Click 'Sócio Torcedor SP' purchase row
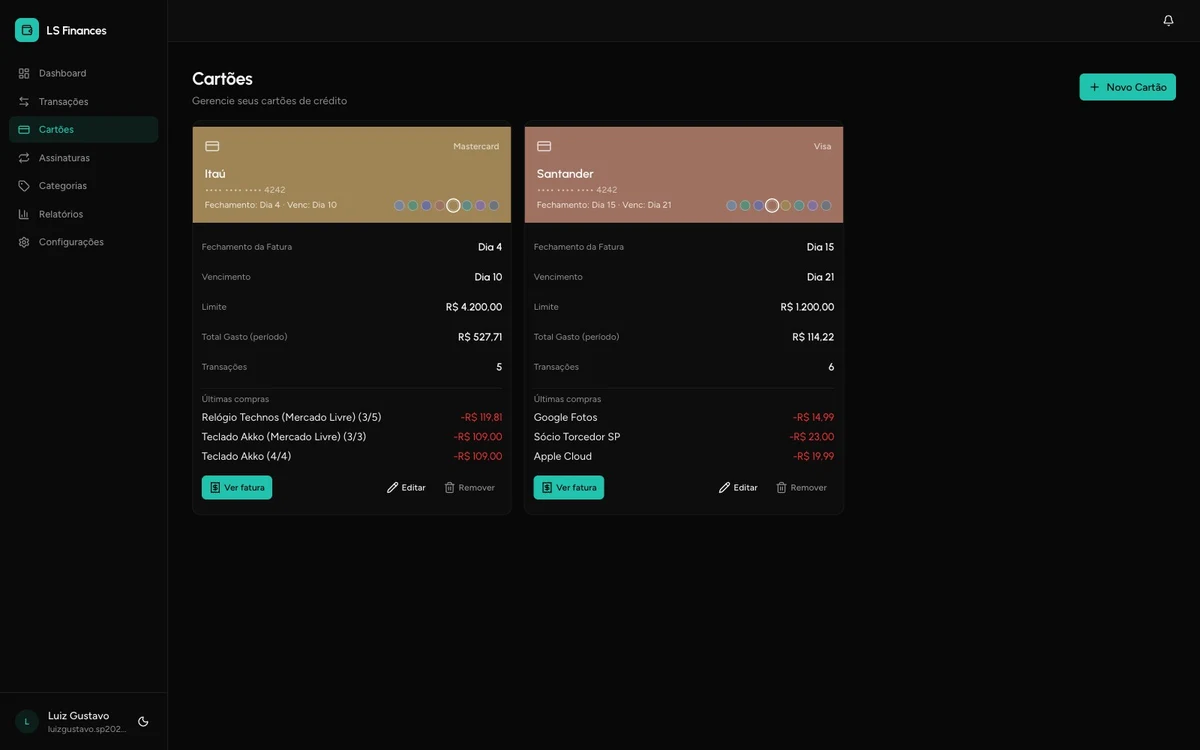This screenshot has width=1200, height=750. tap(684, 437)
